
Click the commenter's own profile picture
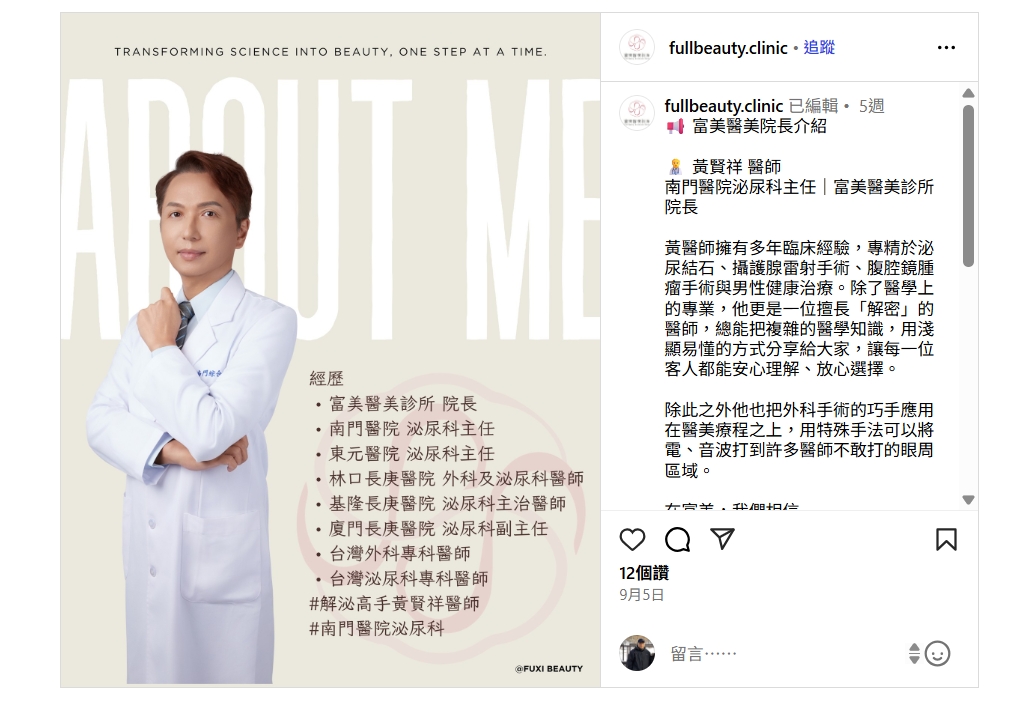coord(637,653)
